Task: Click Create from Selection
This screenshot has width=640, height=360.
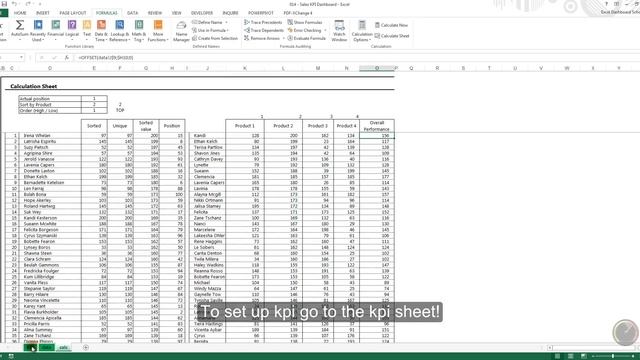Action: 215,38
